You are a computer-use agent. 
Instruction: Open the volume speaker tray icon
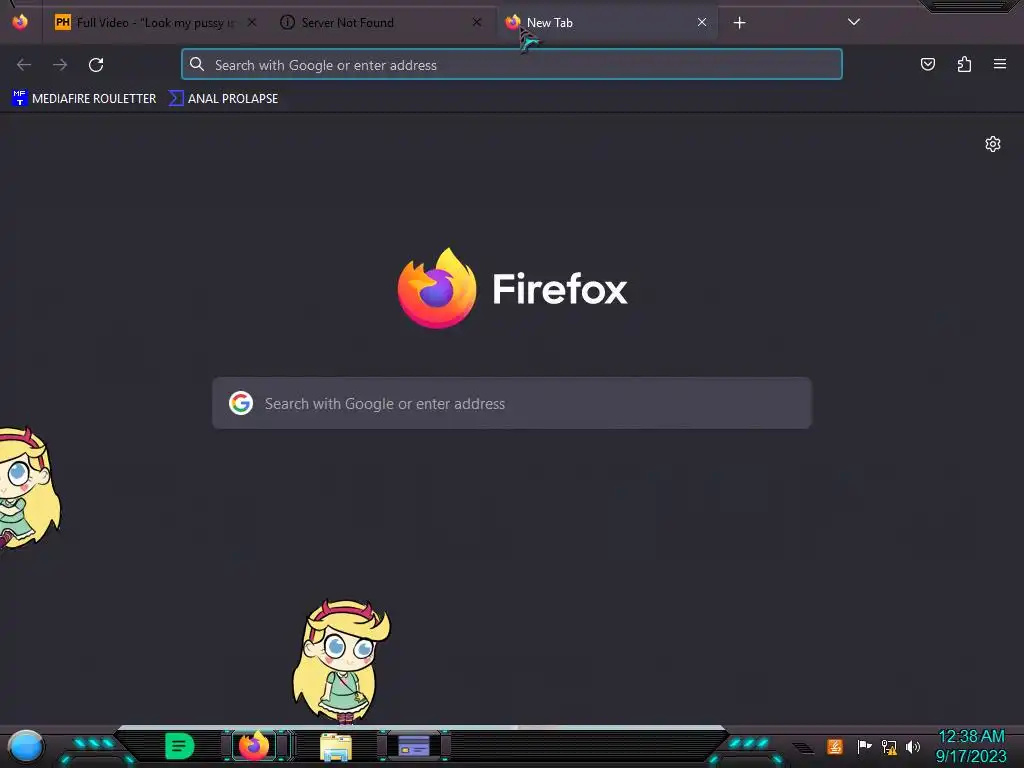pos(913,746)
